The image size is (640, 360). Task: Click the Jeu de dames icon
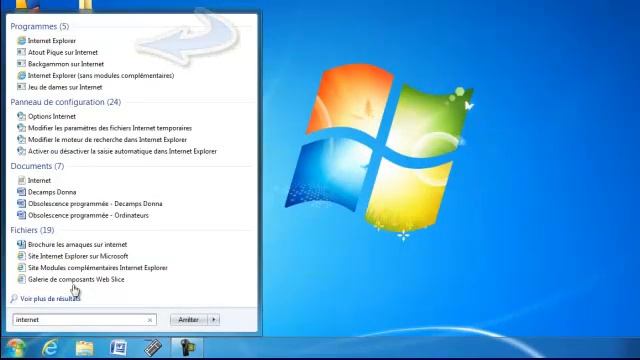pos(21,87)
